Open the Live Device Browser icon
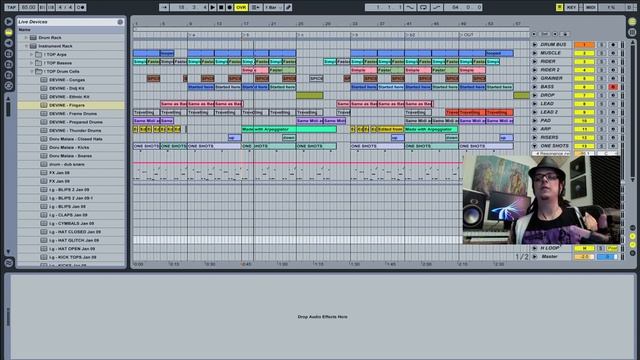 [x=9, y=32]
